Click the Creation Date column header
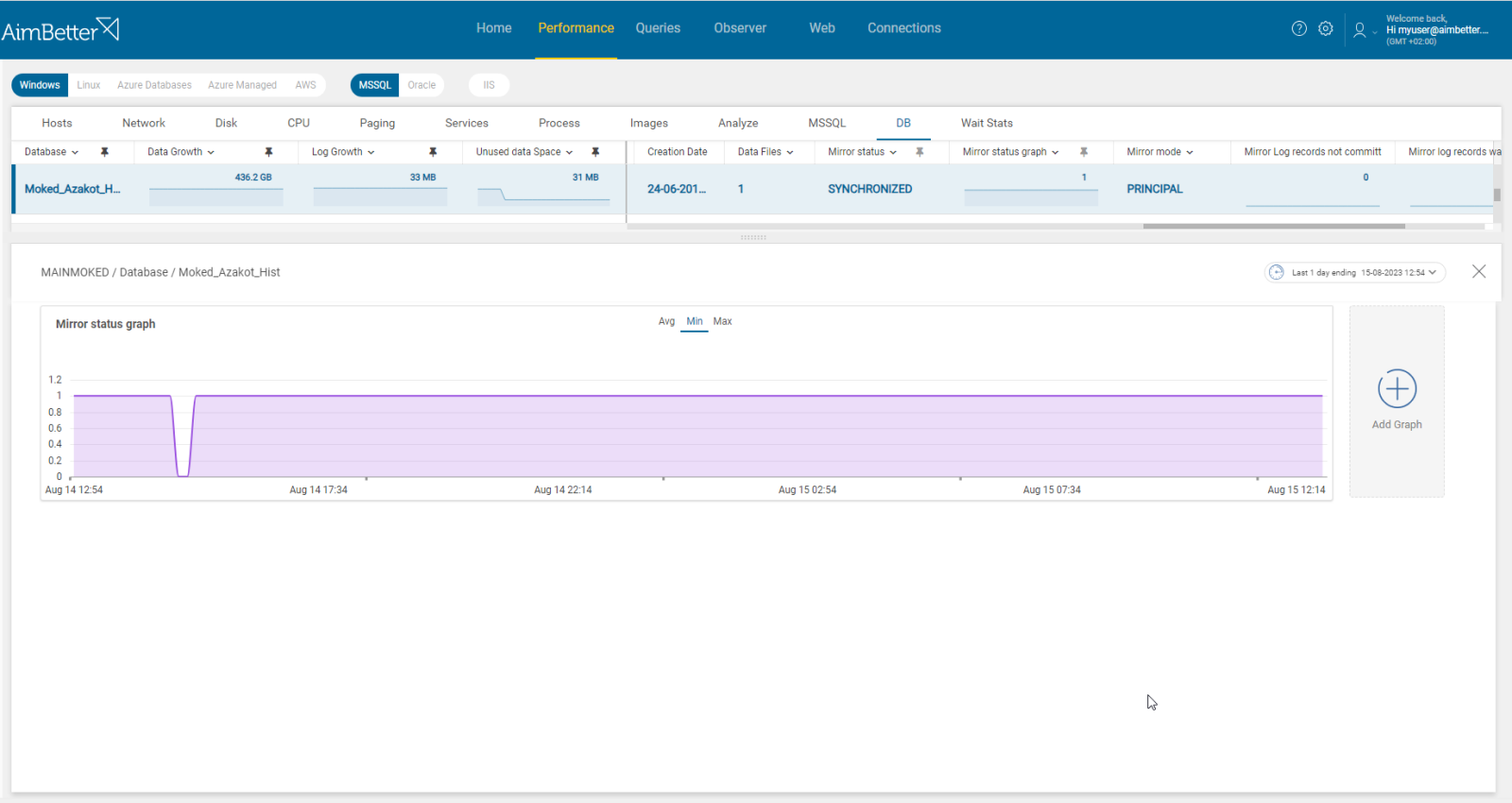Image resolution: width=1512 pixels, height=803 pixels. tap(677, 152)
